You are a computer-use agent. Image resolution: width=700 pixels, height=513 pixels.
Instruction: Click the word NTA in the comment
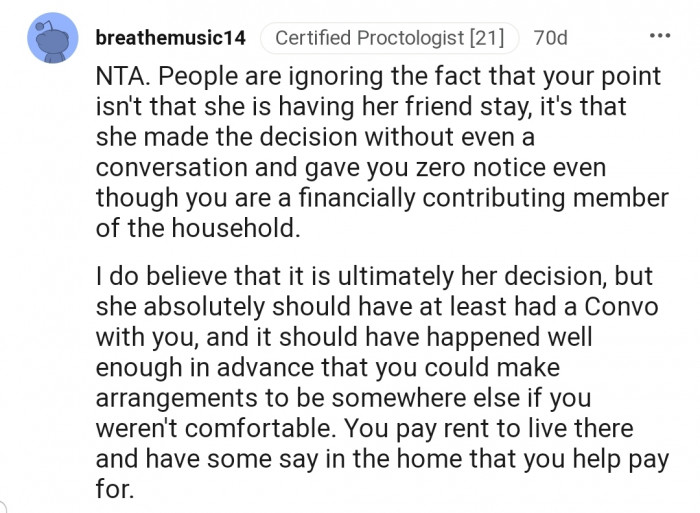118,77
